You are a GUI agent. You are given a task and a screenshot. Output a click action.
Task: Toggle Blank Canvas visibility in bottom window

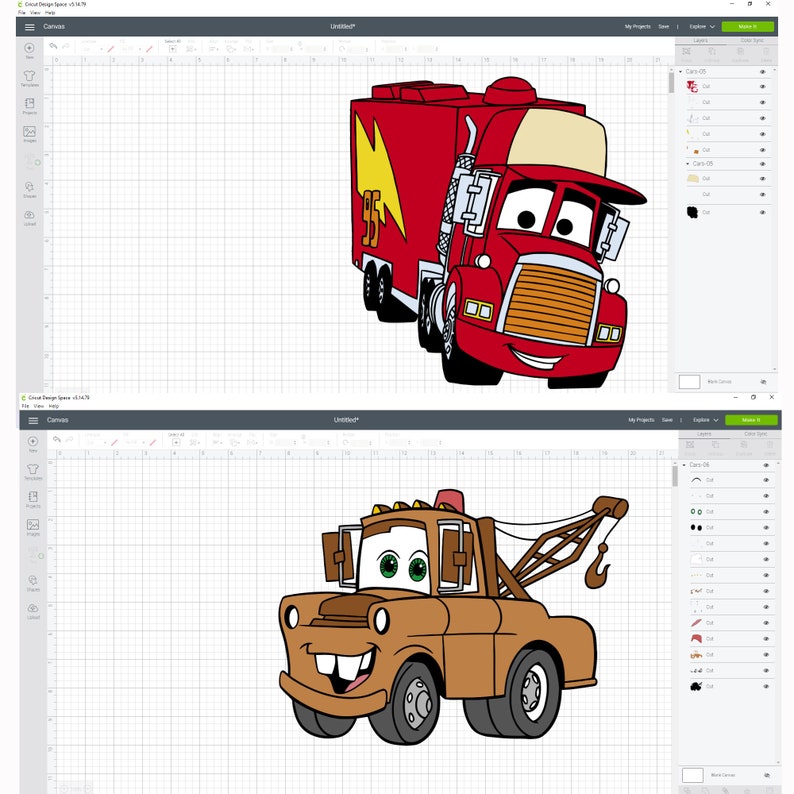coord(767,775)
